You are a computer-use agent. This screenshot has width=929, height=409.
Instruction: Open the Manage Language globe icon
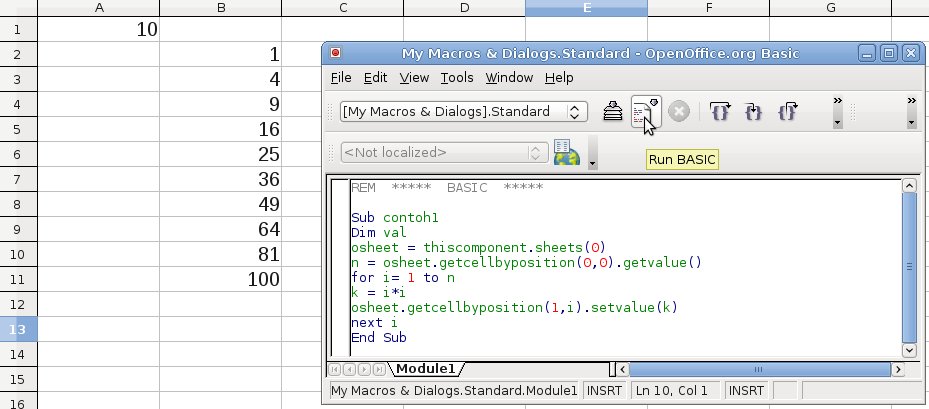pos(566,153)
